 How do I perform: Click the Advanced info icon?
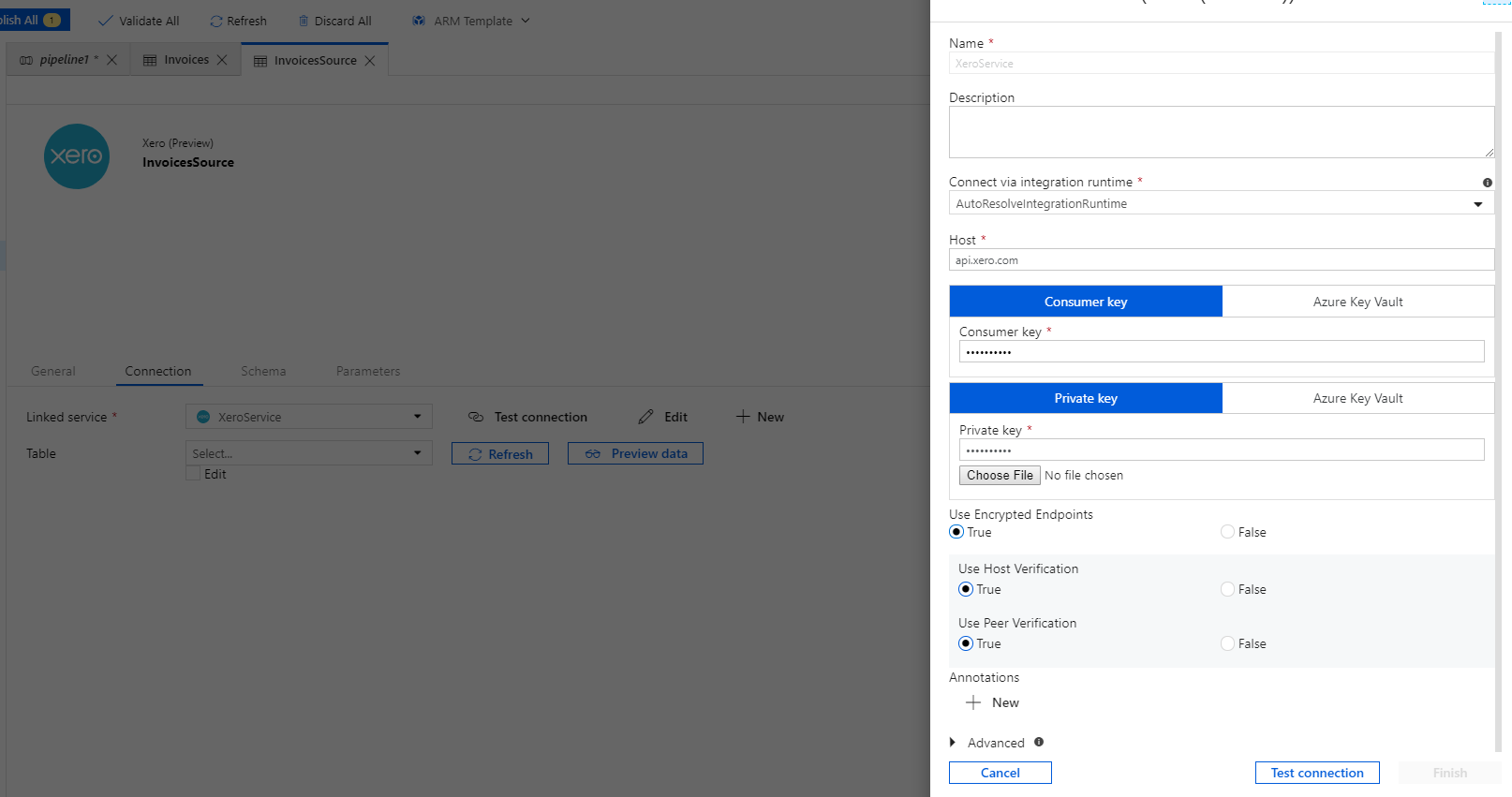tap(1039, 742)
